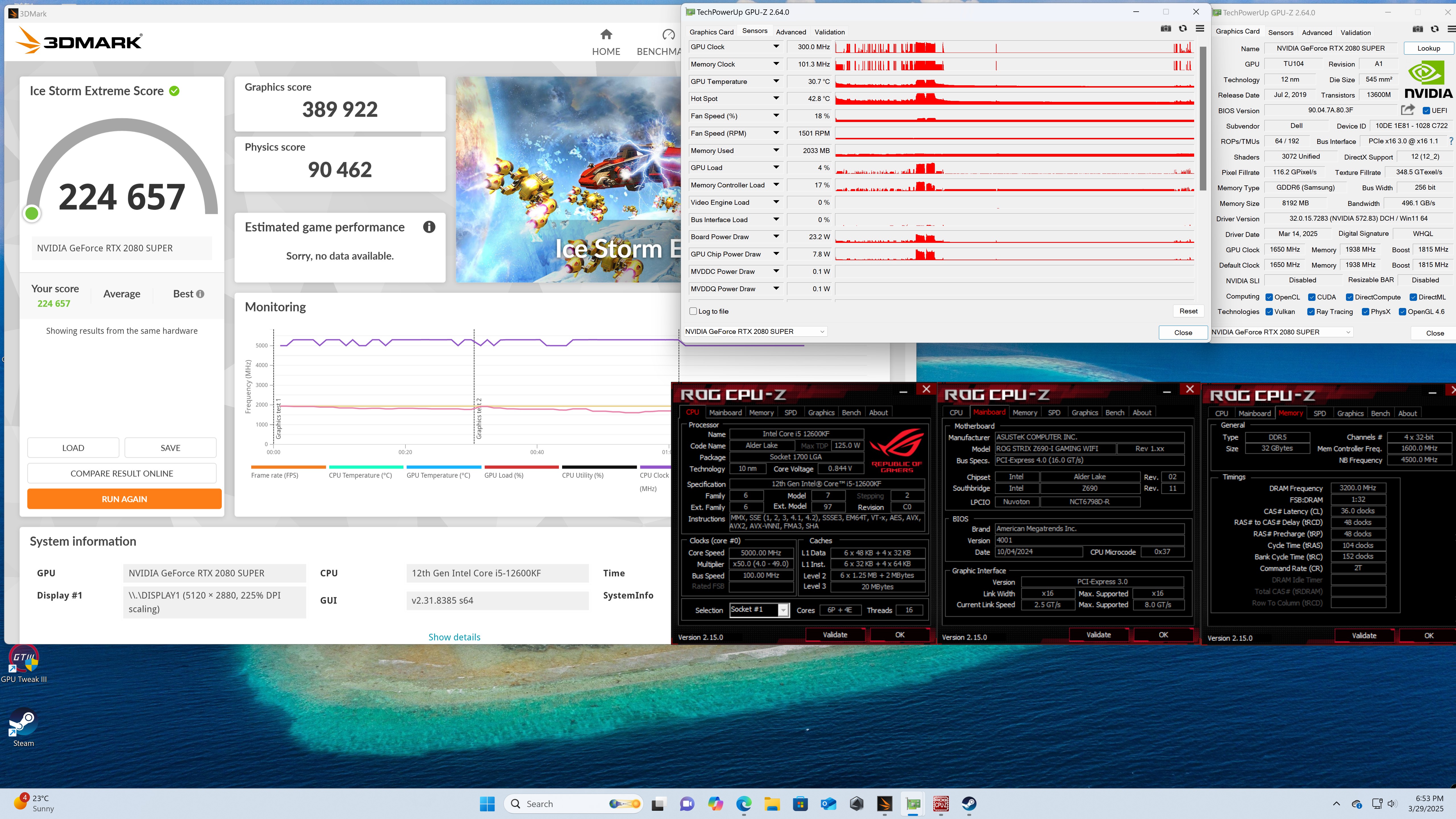
Task: Click COMPARE RESULT ONLINE
Action: click(121, 474)
